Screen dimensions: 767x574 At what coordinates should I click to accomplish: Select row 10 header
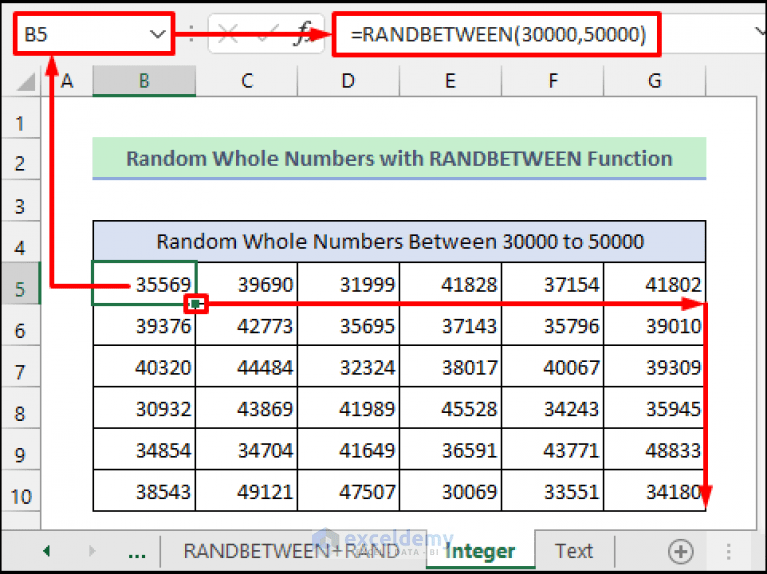(x=21, y=491)
